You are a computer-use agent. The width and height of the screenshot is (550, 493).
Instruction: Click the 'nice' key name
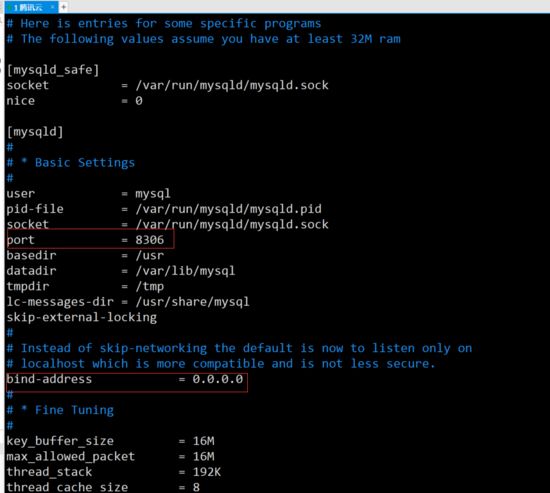(x=21, y=101)
